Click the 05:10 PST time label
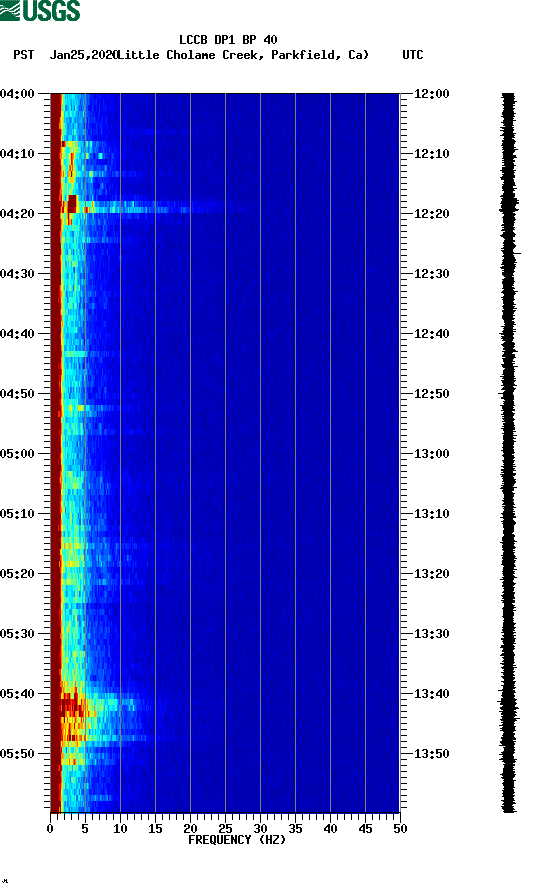Screen dimensions: 552x892 (18, 514)
